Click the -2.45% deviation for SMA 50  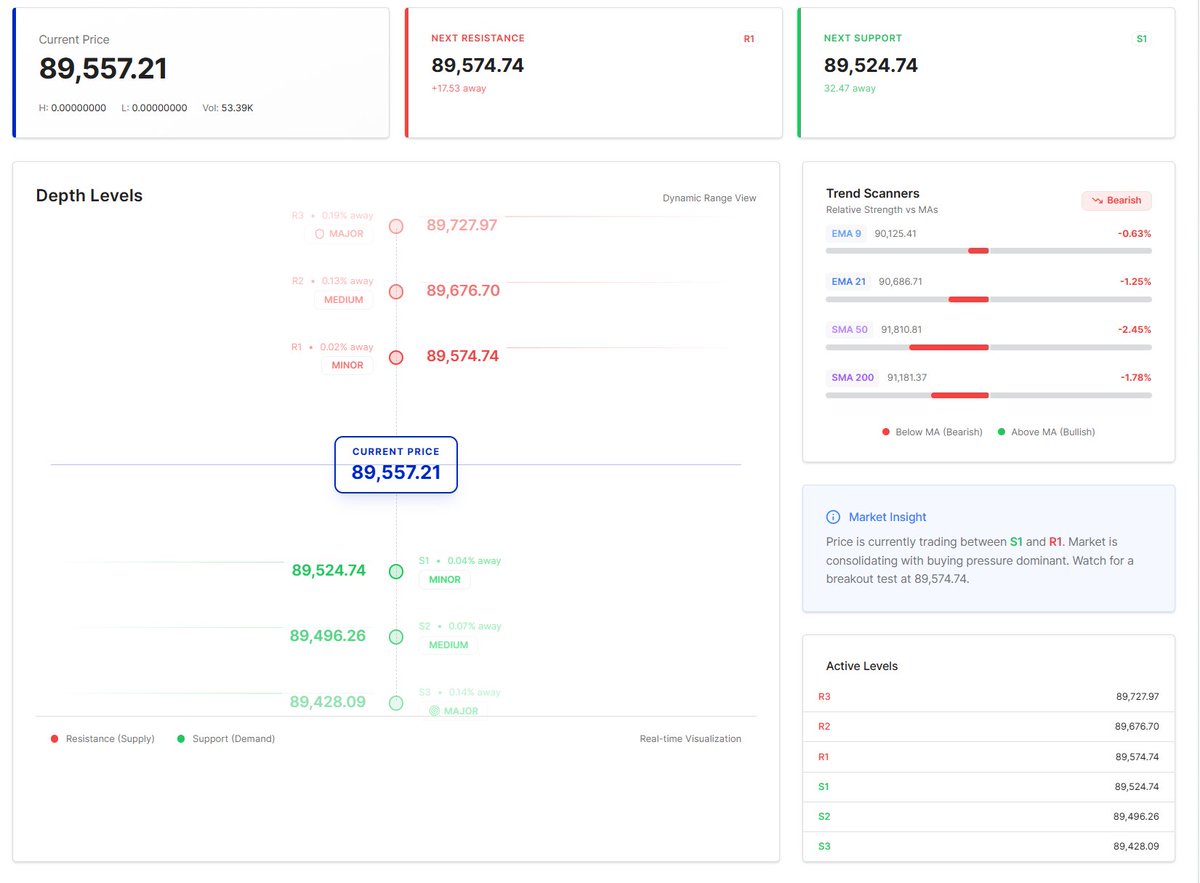1135,329
